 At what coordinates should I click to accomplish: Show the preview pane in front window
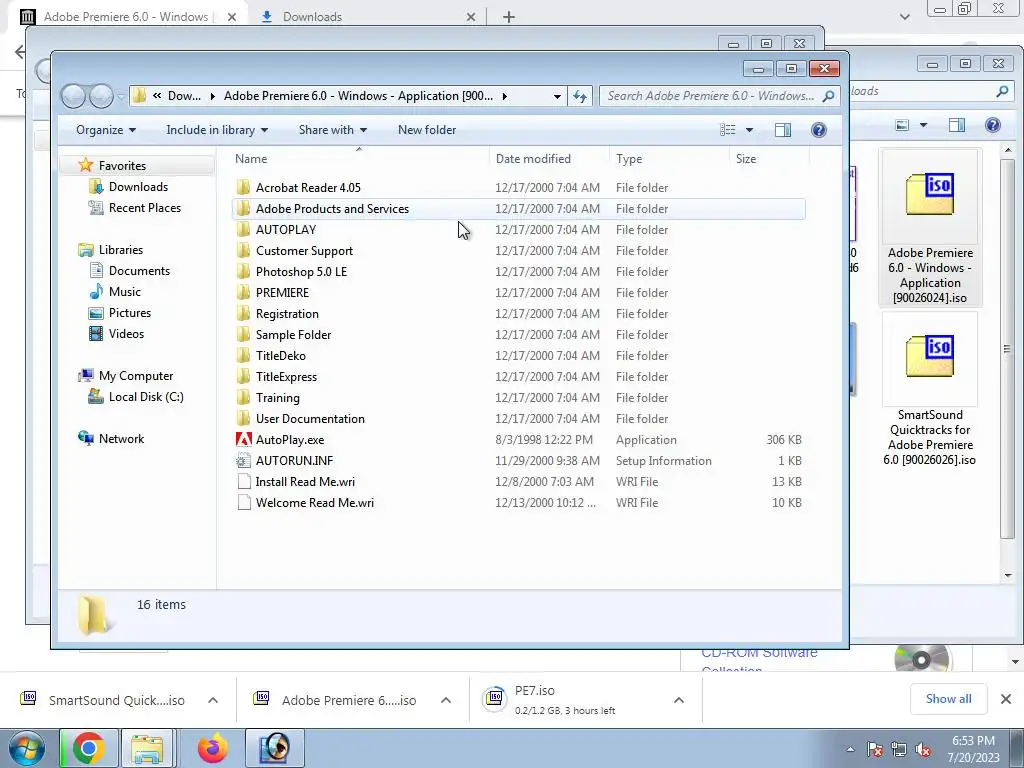coord(783,130)
